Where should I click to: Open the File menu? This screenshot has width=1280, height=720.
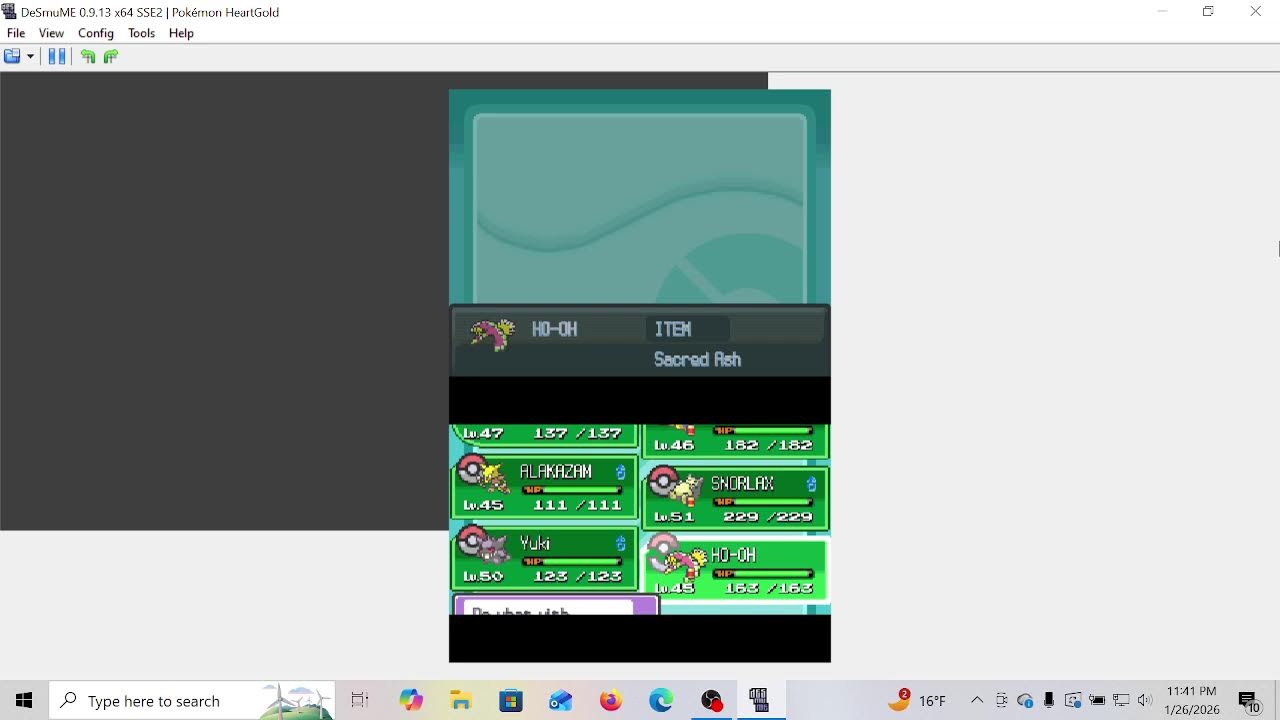point(16,33)
